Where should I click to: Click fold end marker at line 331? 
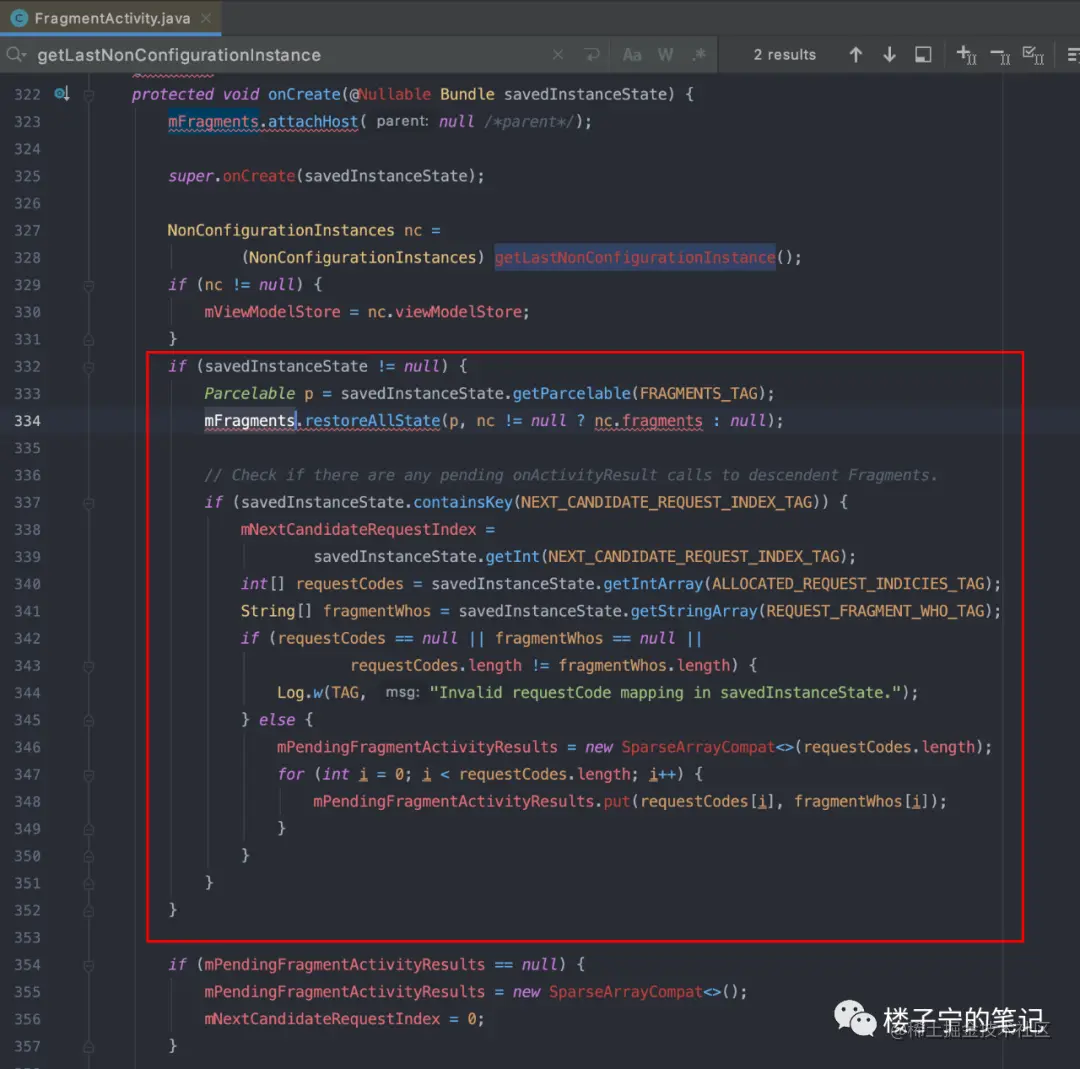89,340
